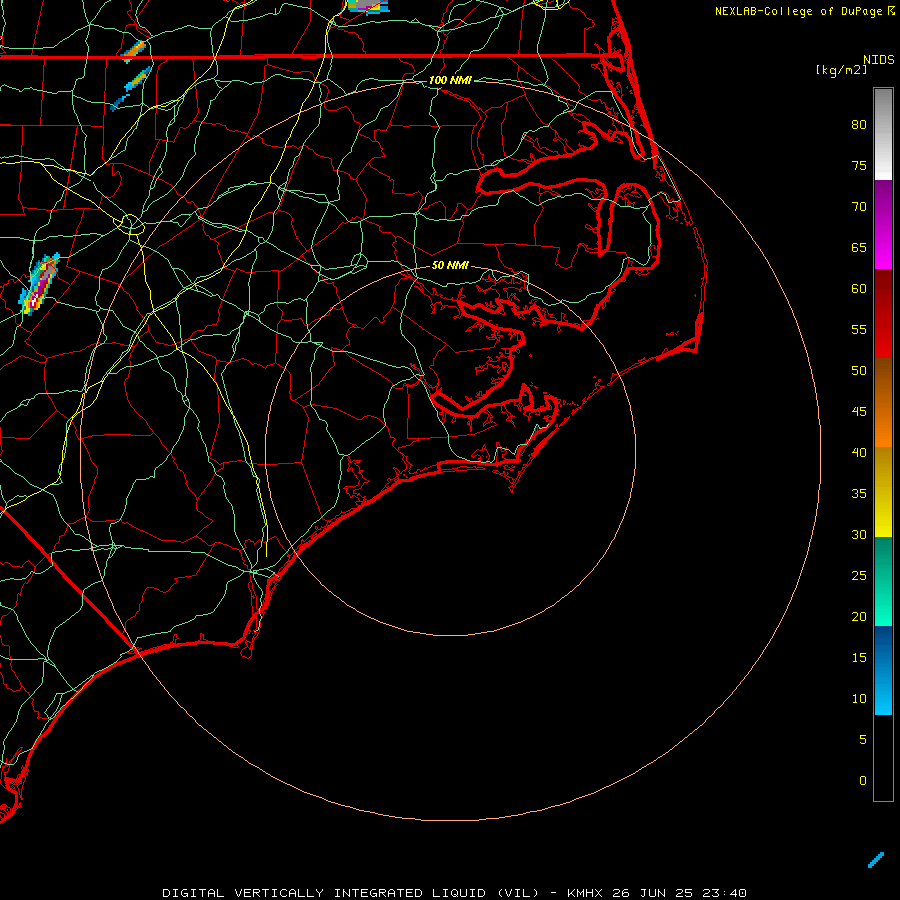Select the 70 value on the color scale
The image size is (900, 900).
tap(859, 207)
